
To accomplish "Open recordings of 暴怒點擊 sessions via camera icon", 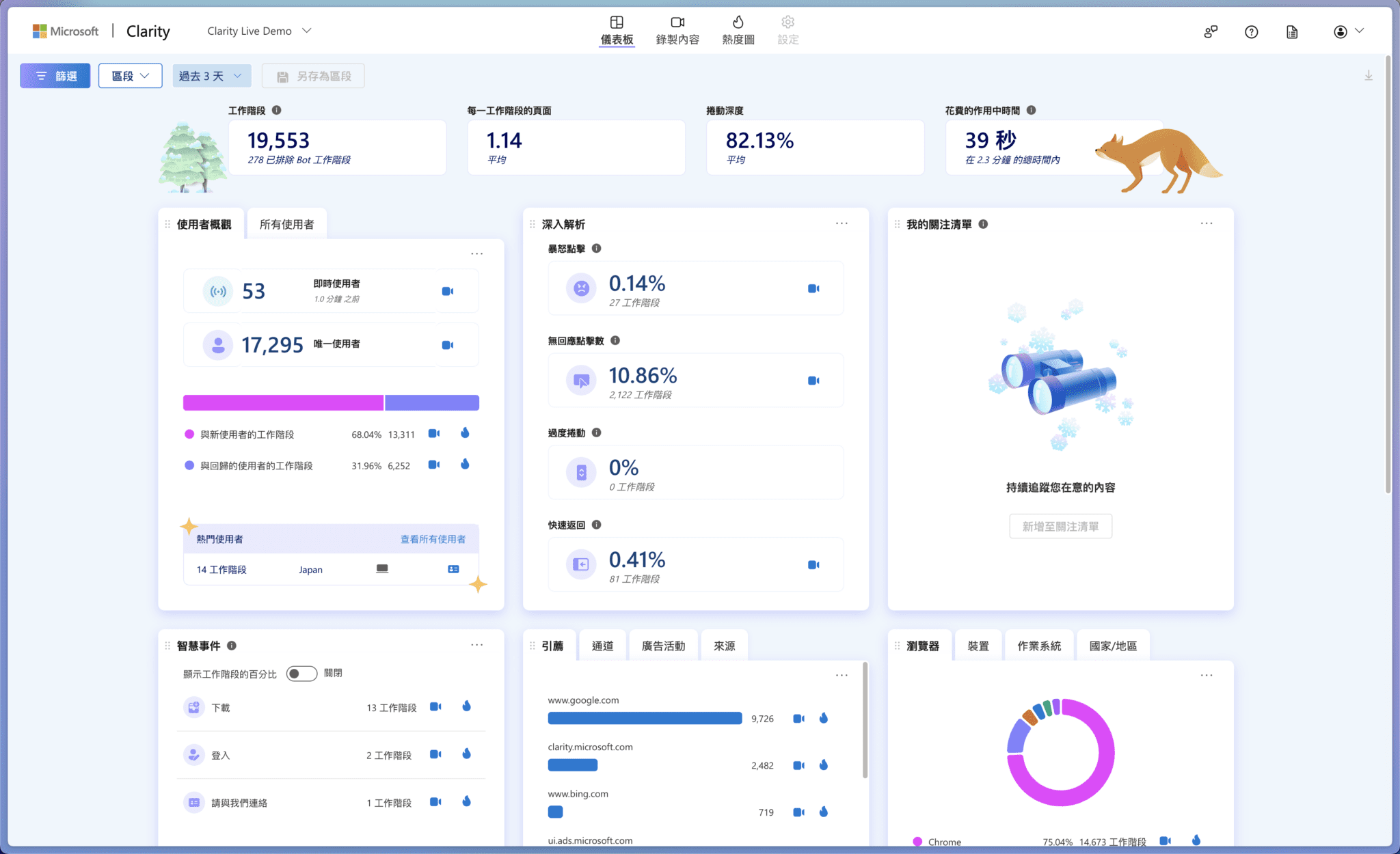I will [813, 288].
